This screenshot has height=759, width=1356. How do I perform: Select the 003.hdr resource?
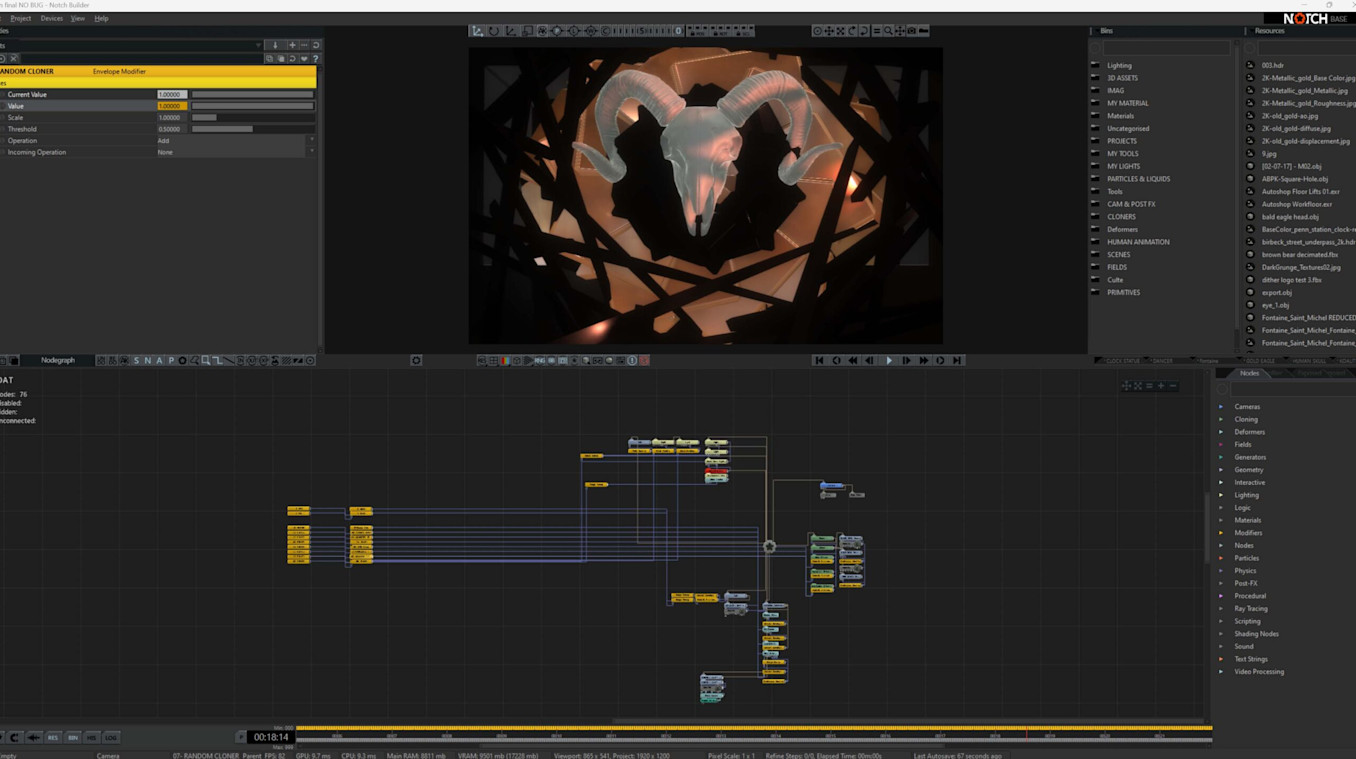pyautogui.click(x=1272, y=65)
